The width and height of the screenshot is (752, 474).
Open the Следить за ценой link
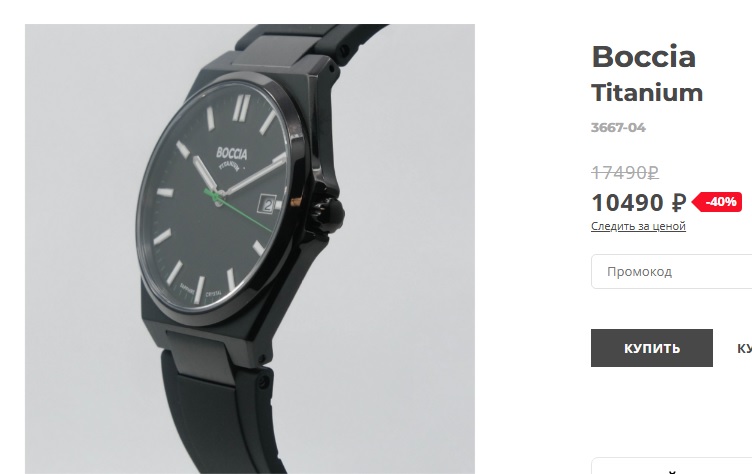tap(638, 226)
